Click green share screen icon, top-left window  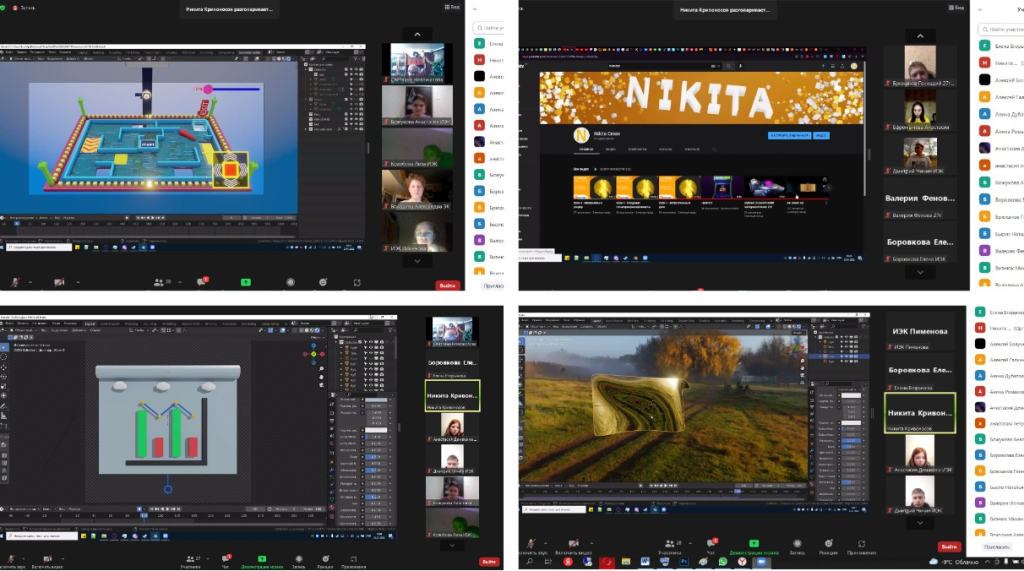tap(246, 282)
